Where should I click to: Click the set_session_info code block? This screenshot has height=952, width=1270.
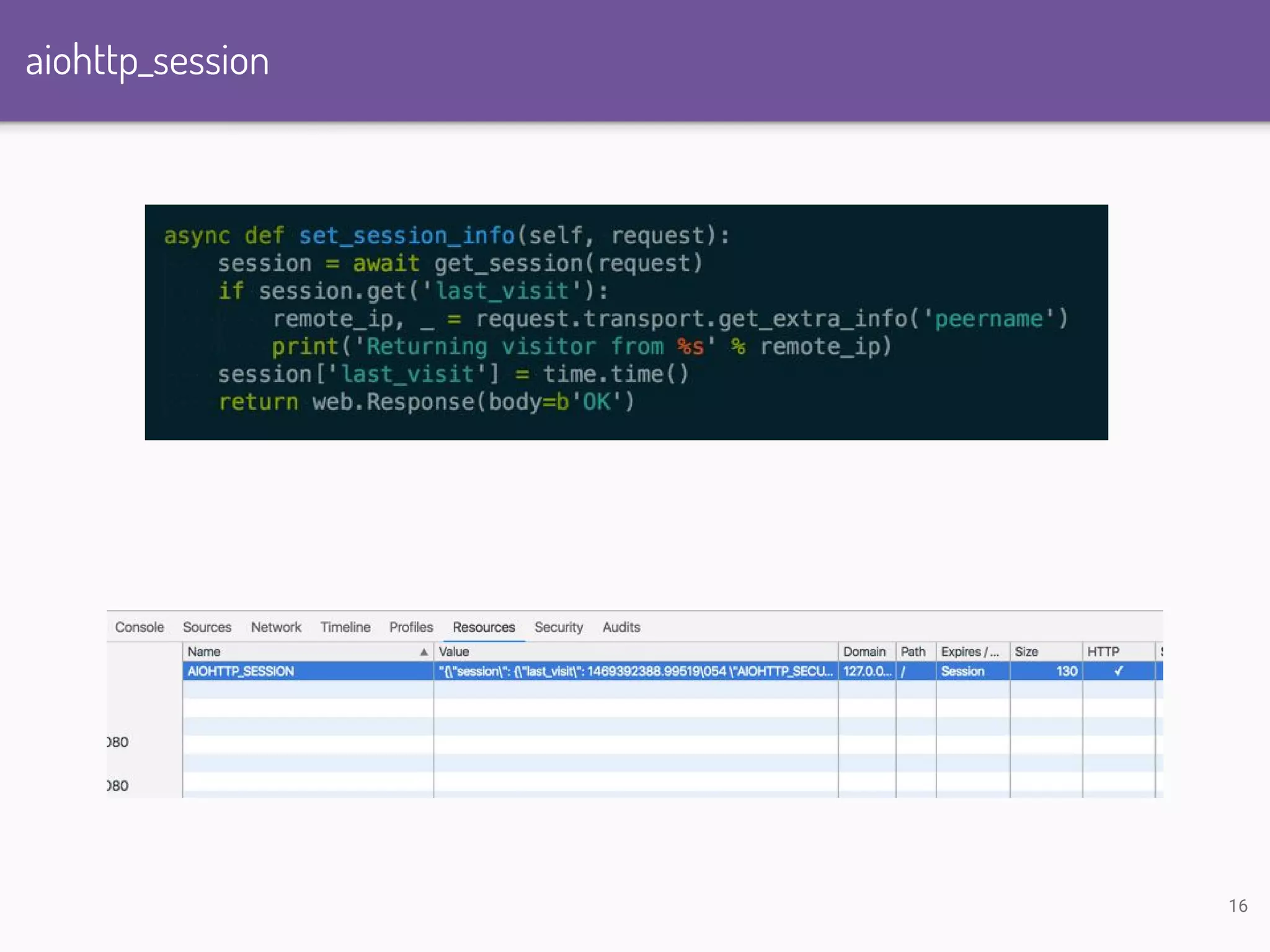626,322
